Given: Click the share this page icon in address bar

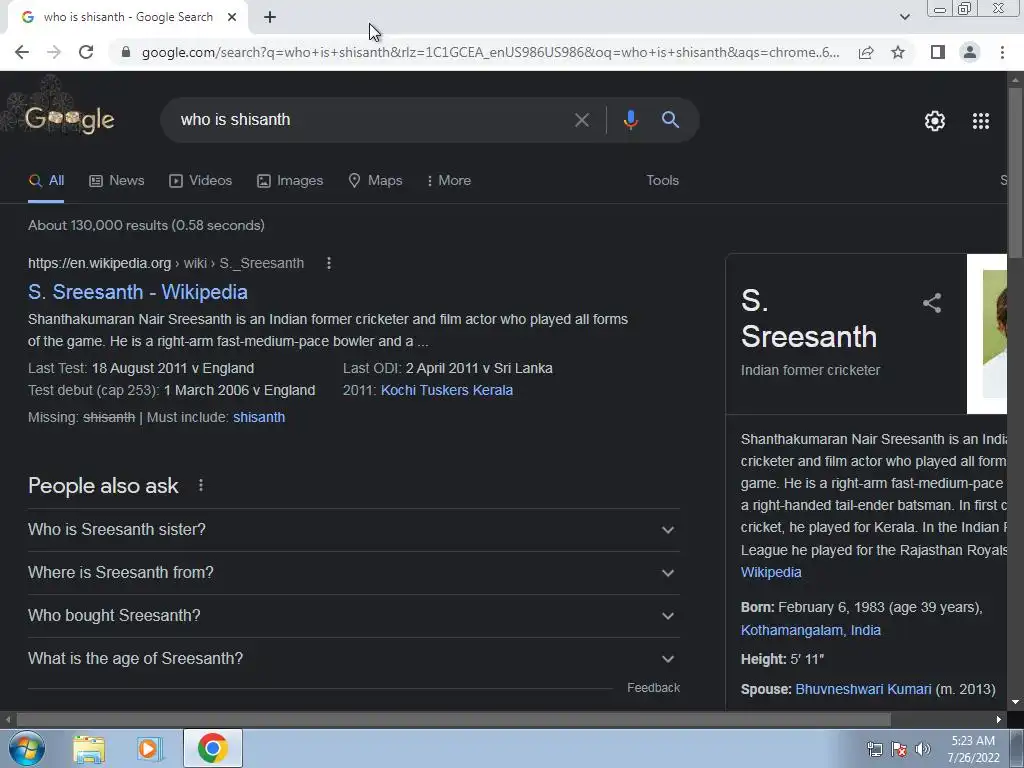Looking at the screenshot, I should click(x=866, y=52).
